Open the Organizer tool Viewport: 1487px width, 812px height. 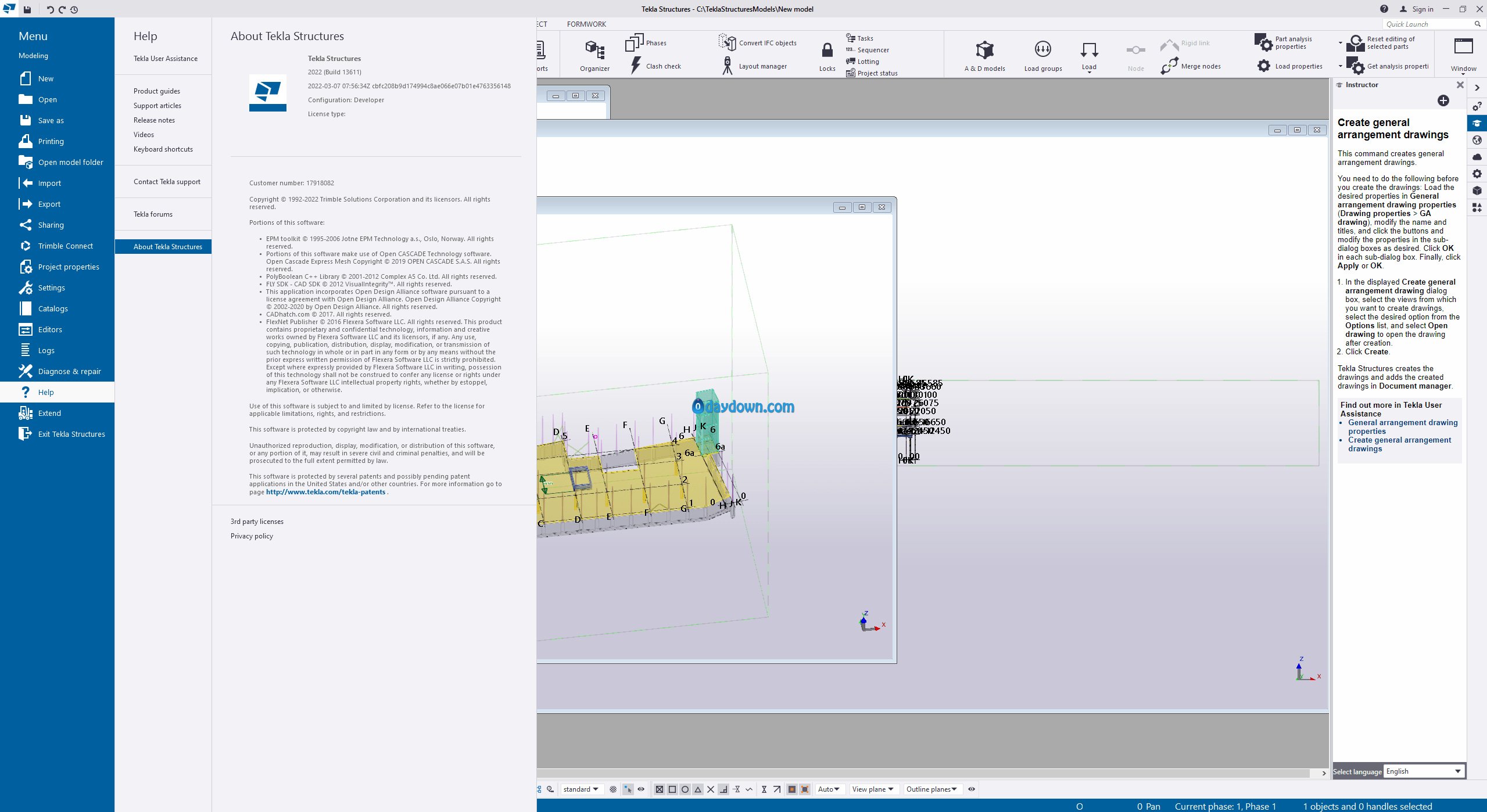pos(594,51)
